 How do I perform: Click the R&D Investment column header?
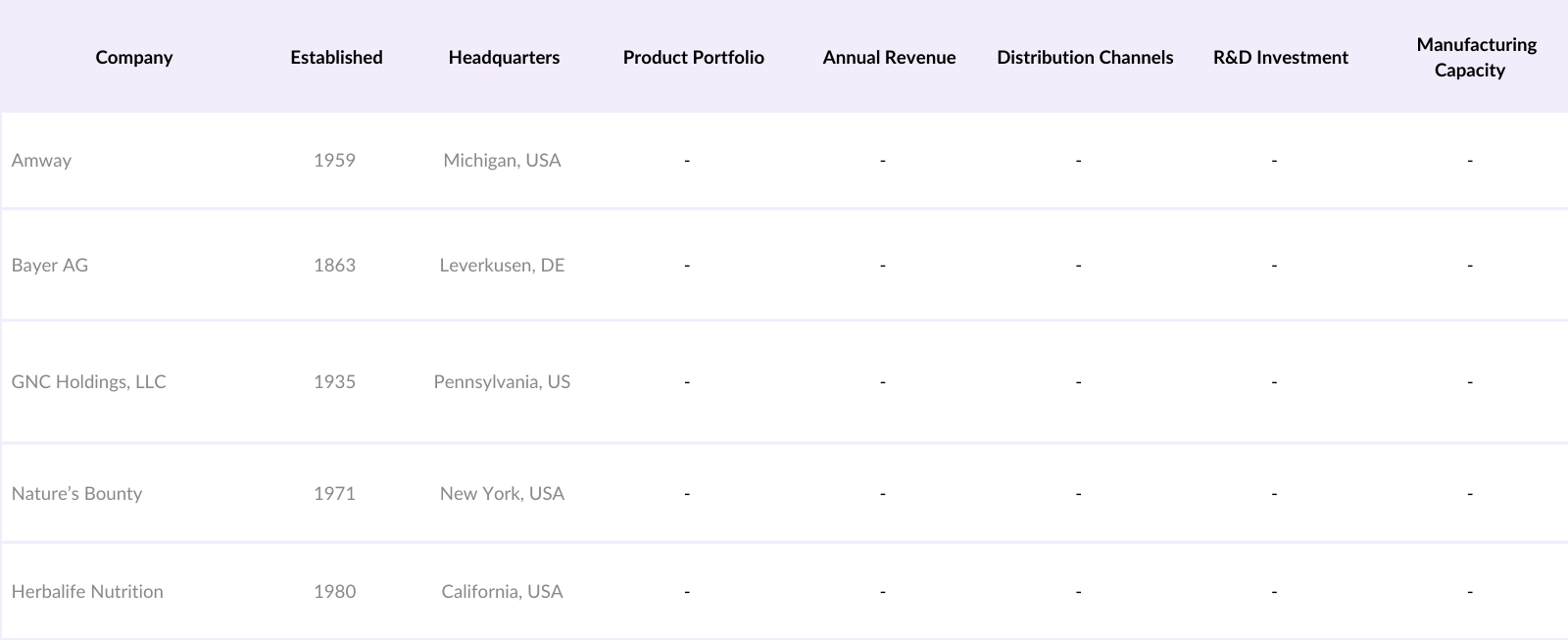click(x=1280, y=57)
